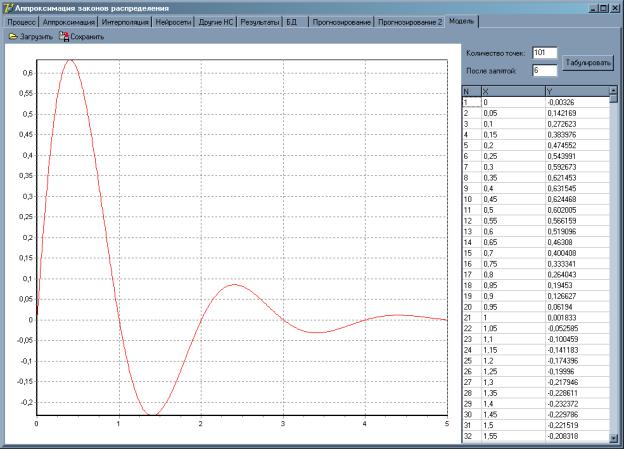Click the table scrollbar down arrow
This screenshot has width=624, height=449.
(x=613, y=438)
